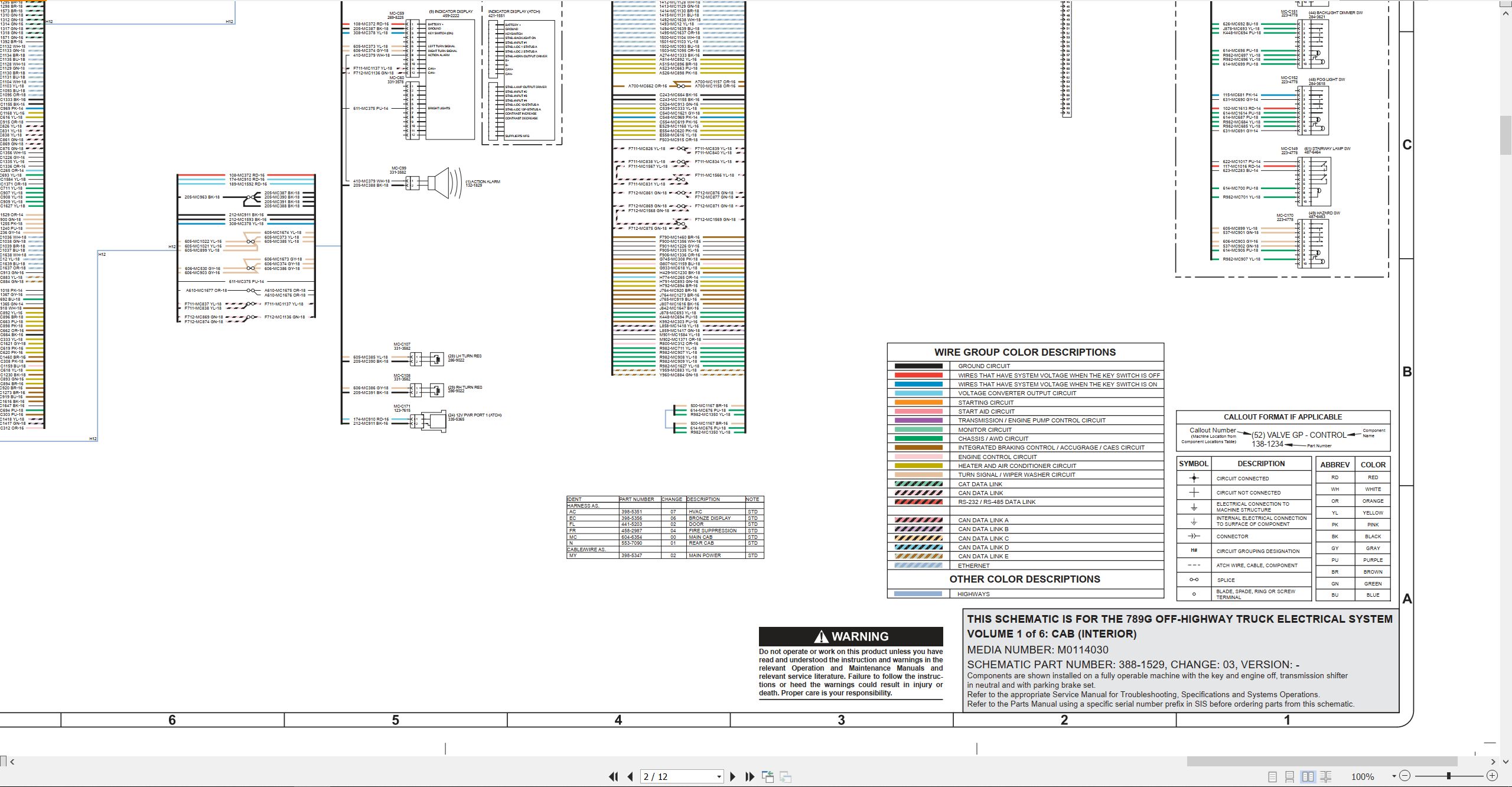The height and width of the screenshot is (787, 1512).
Task: Click the horizontal scrollbar thumb
Action: pyautogui.click(x=1322, y=762)
